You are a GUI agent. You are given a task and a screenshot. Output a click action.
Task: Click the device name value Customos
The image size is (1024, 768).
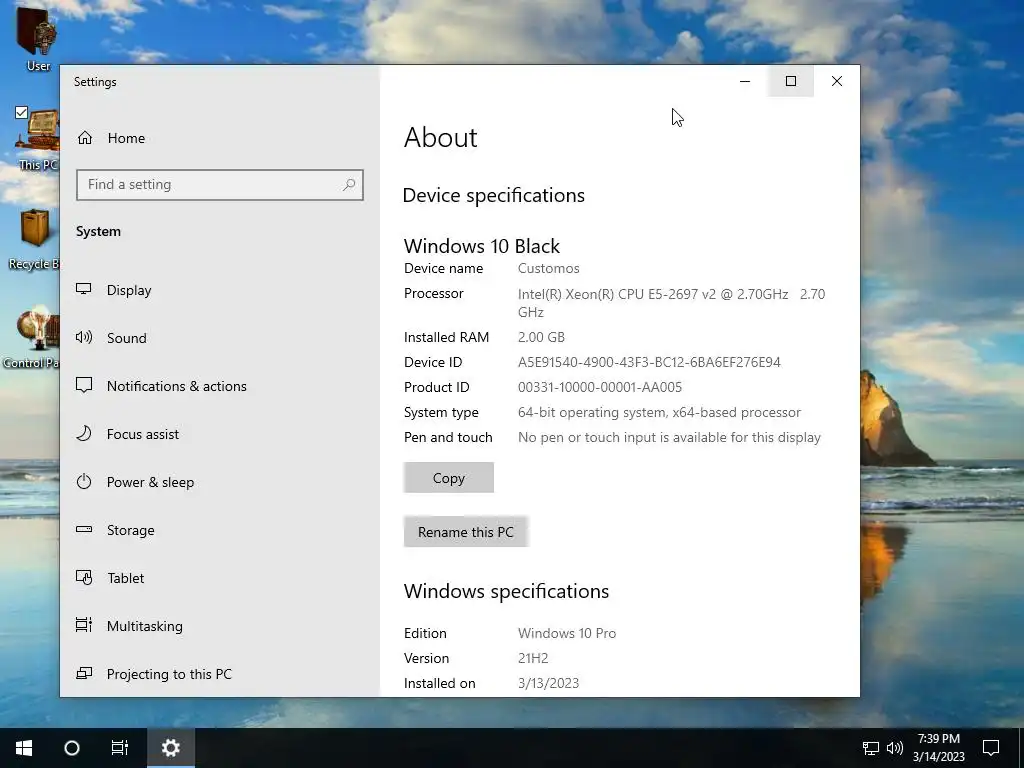(x=549, y=268)
